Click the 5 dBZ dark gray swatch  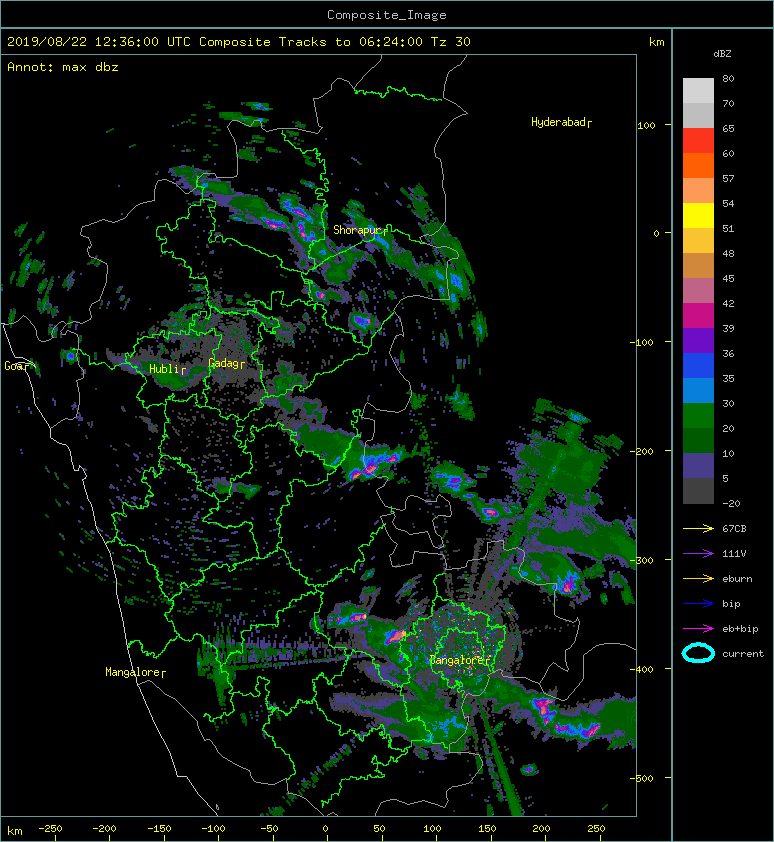pyautogui.click(x=698, y=491)
